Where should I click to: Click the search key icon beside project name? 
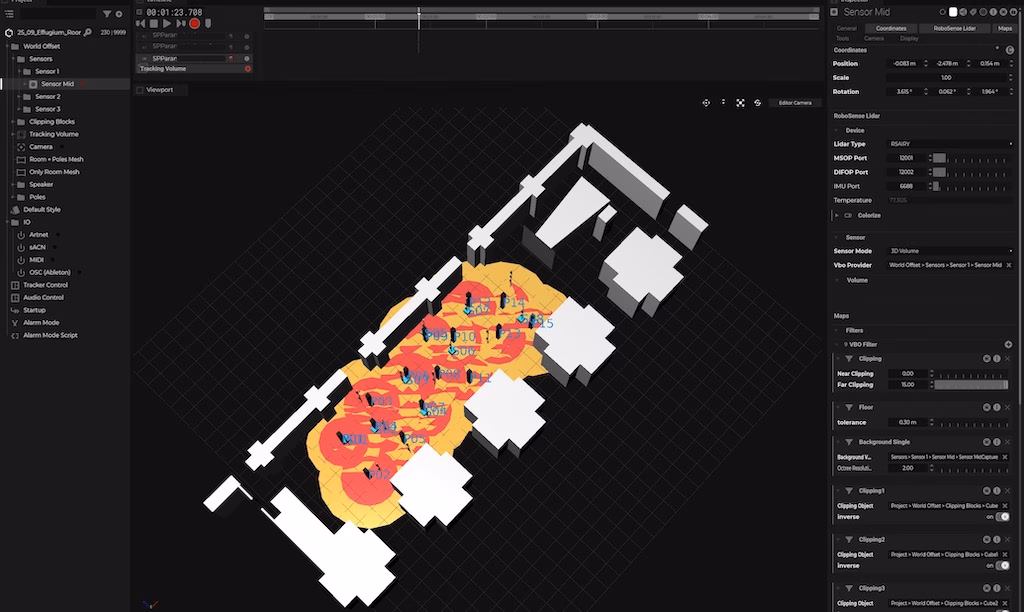coord(88,32)
